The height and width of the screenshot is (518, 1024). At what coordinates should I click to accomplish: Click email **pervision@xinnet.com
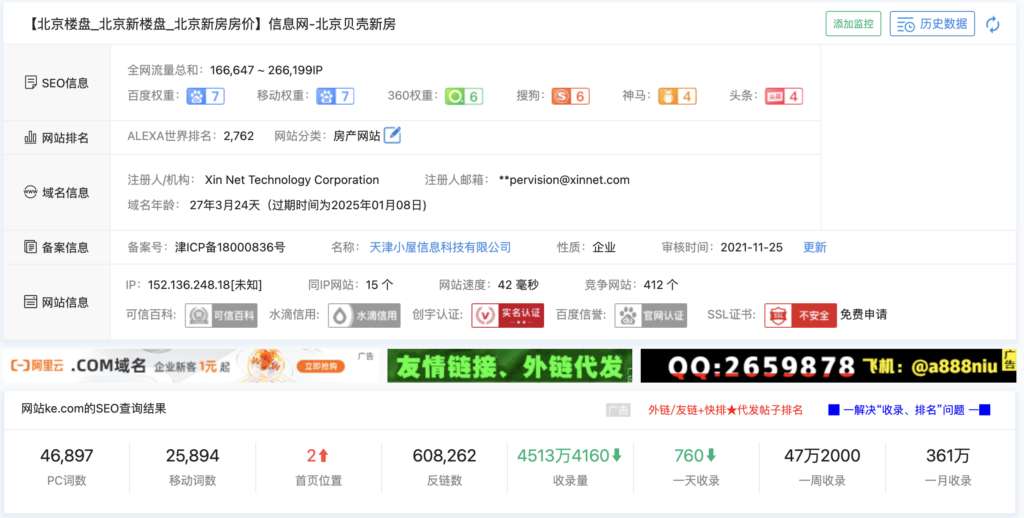pyautogui.click(x=564, y=180)
